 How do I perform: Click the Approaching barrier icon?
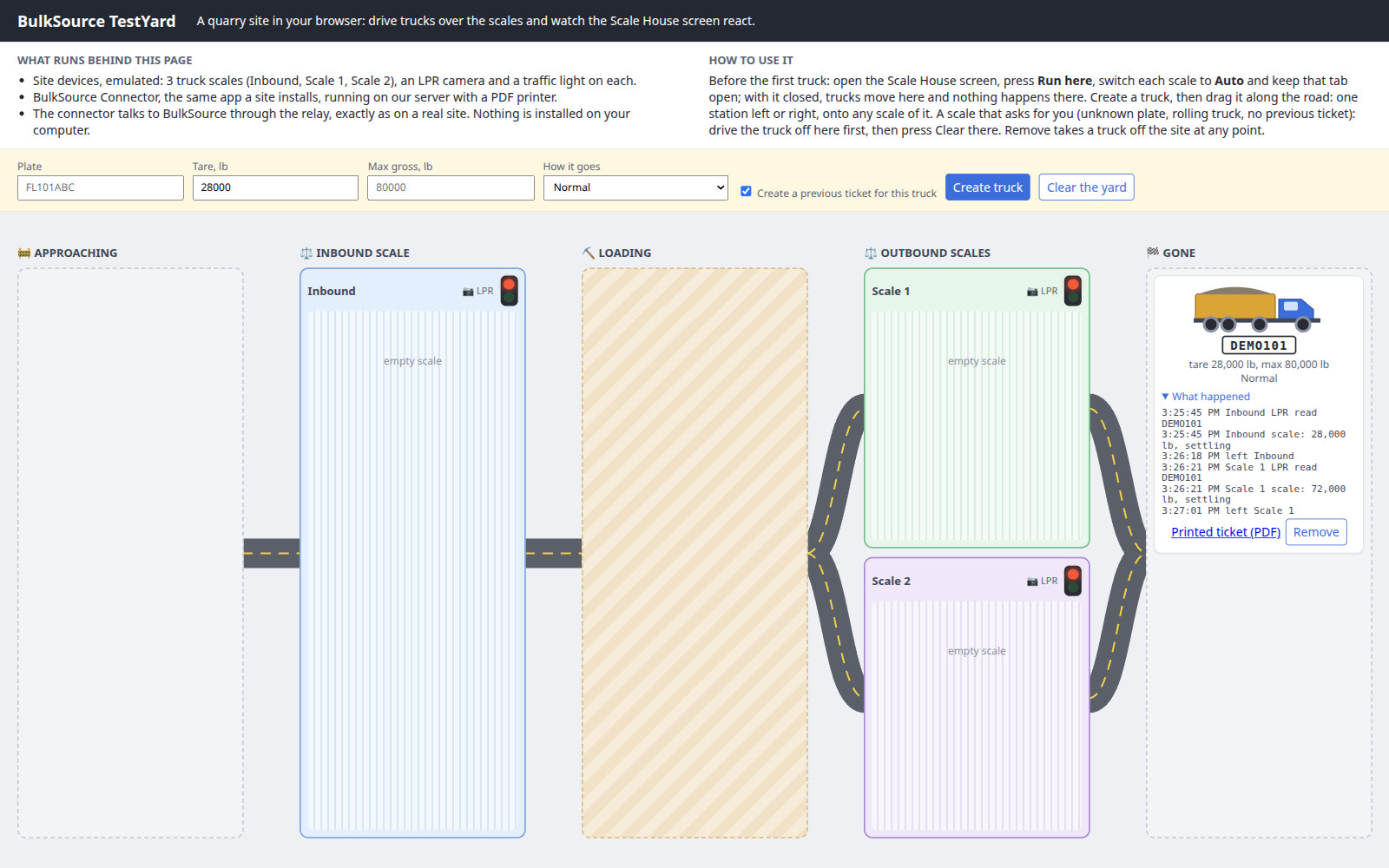point(24,253)
